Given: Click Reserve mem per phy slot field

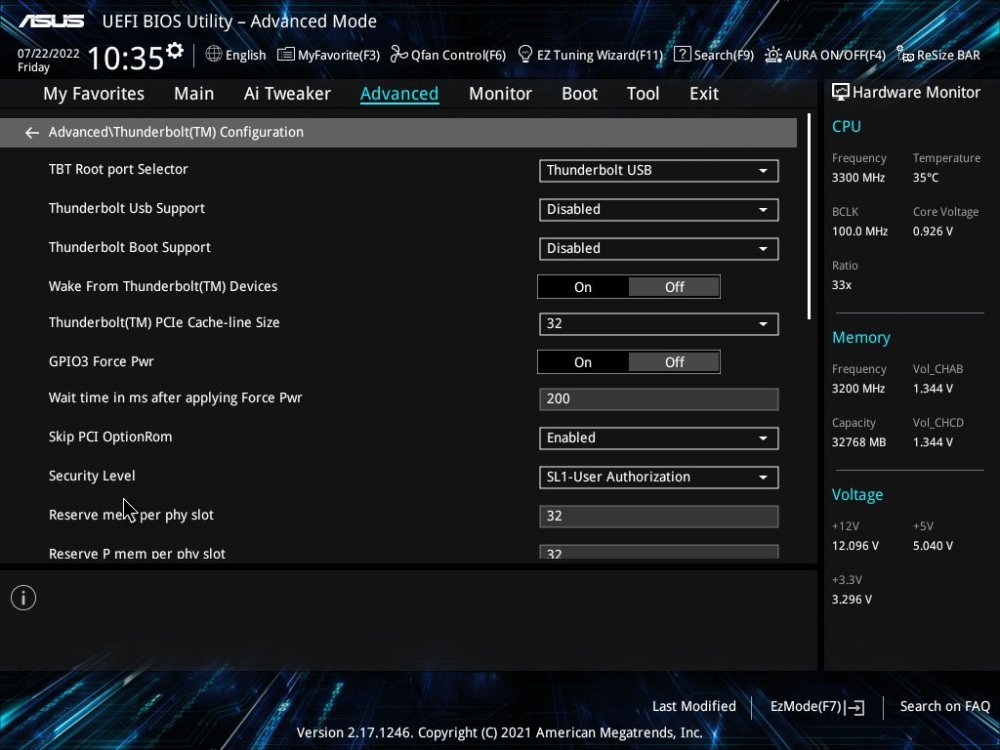Looking at the screenshot, I should 659,516.
